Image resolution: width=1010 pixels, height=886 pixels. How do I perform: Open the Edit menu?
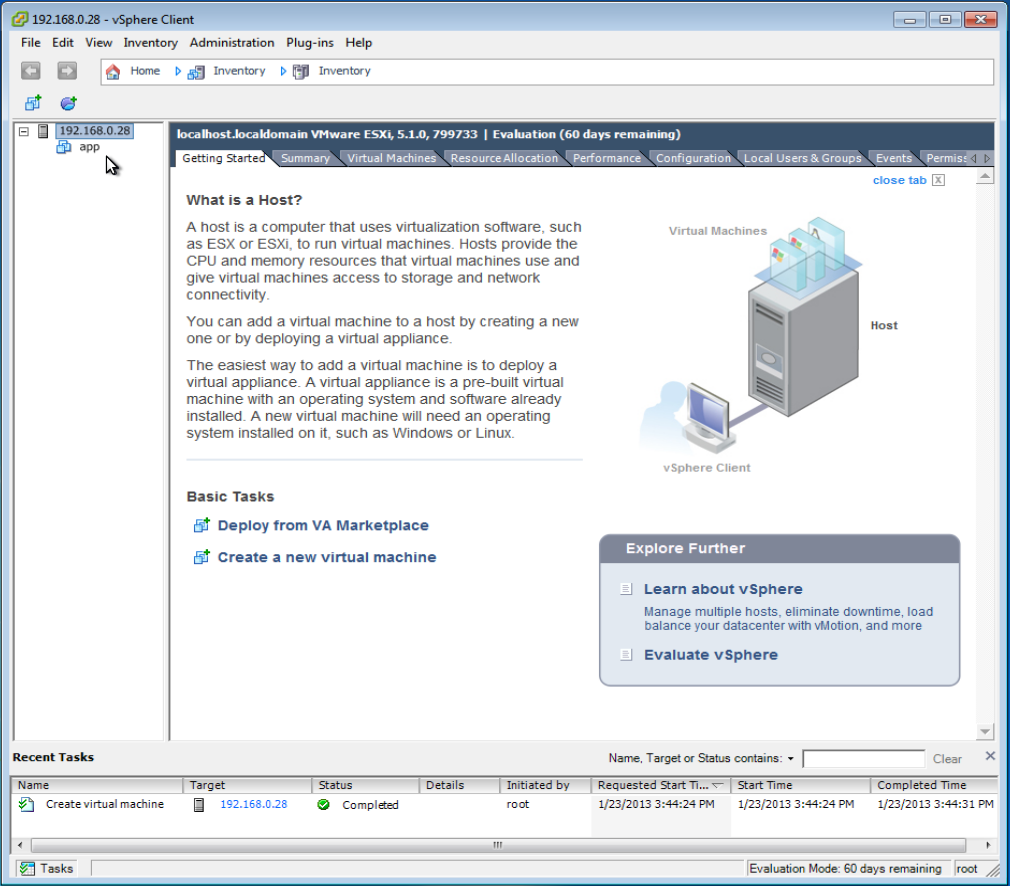62,43
